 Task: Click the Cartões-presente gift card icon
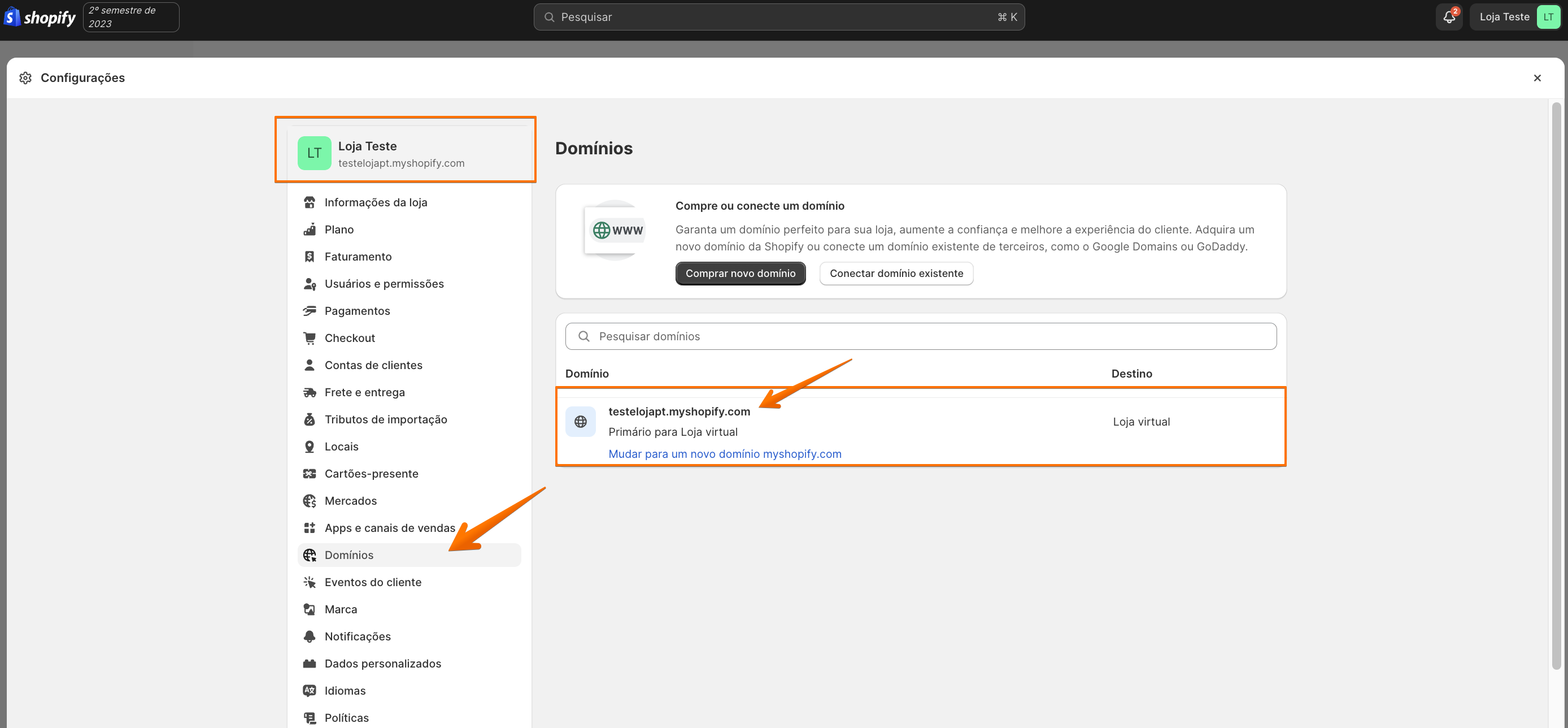[x=309, y=473]
